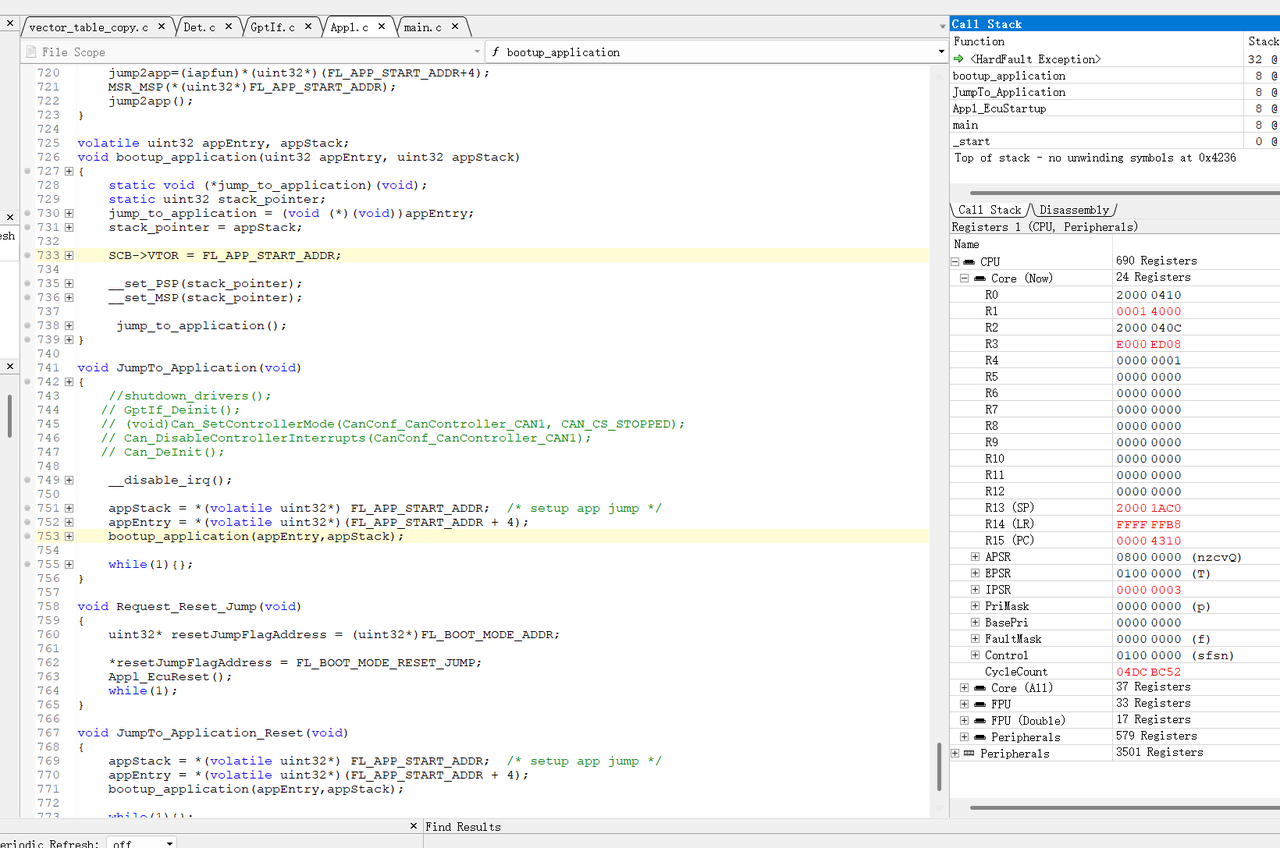
Task: Toggle breakpoint marker on line 731
Action: tap(27, 227)
